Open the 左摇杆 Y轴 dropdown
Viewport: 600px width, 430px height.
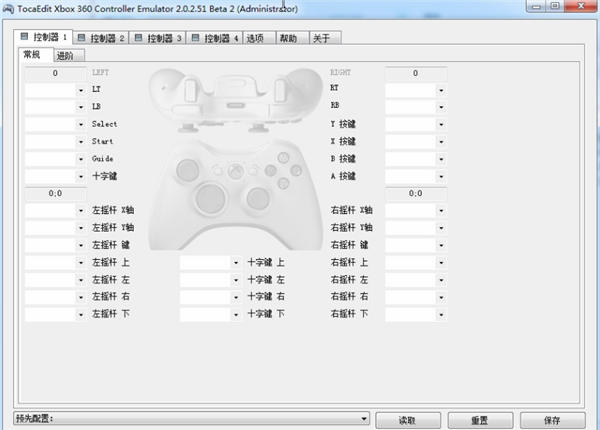pos(56,228)
